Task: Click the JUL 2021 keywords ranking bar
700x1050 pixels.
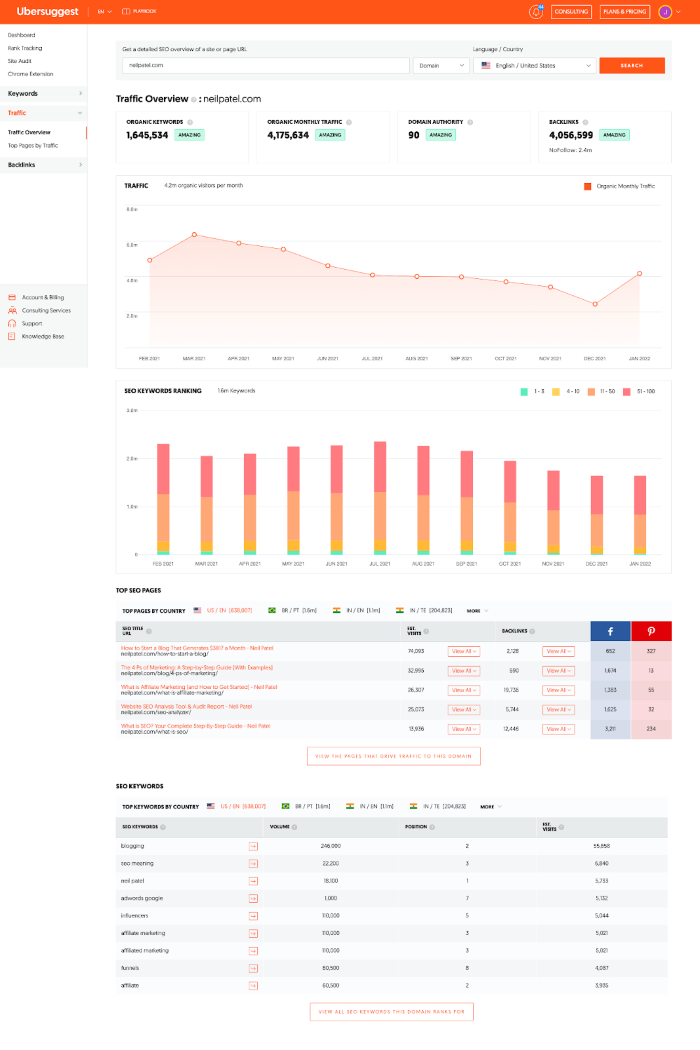Action: [380, 498]
